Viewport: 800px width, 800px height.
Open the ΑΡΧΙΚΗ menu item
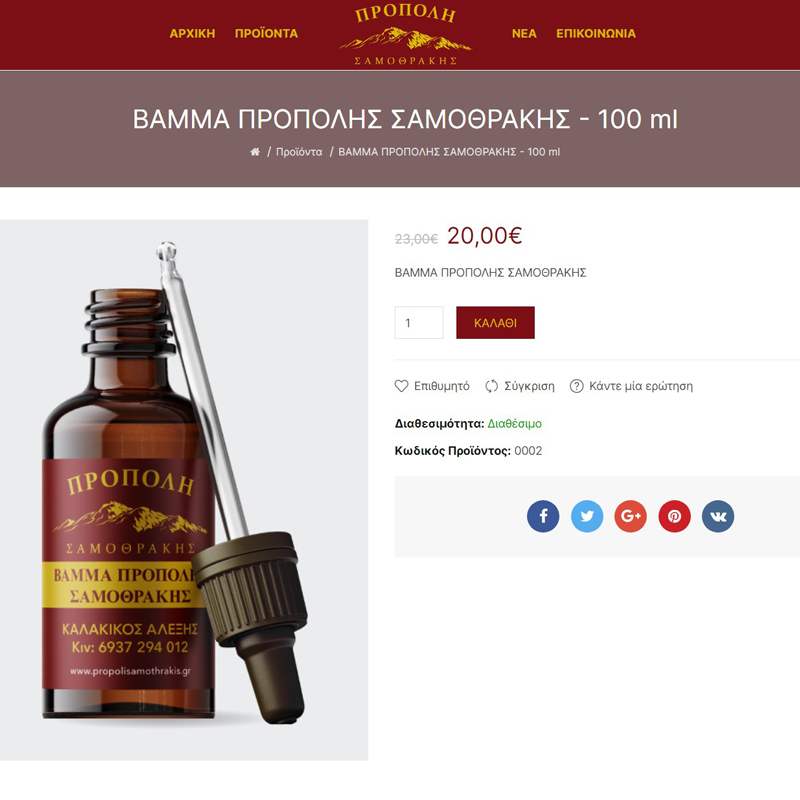coord(192,34)
